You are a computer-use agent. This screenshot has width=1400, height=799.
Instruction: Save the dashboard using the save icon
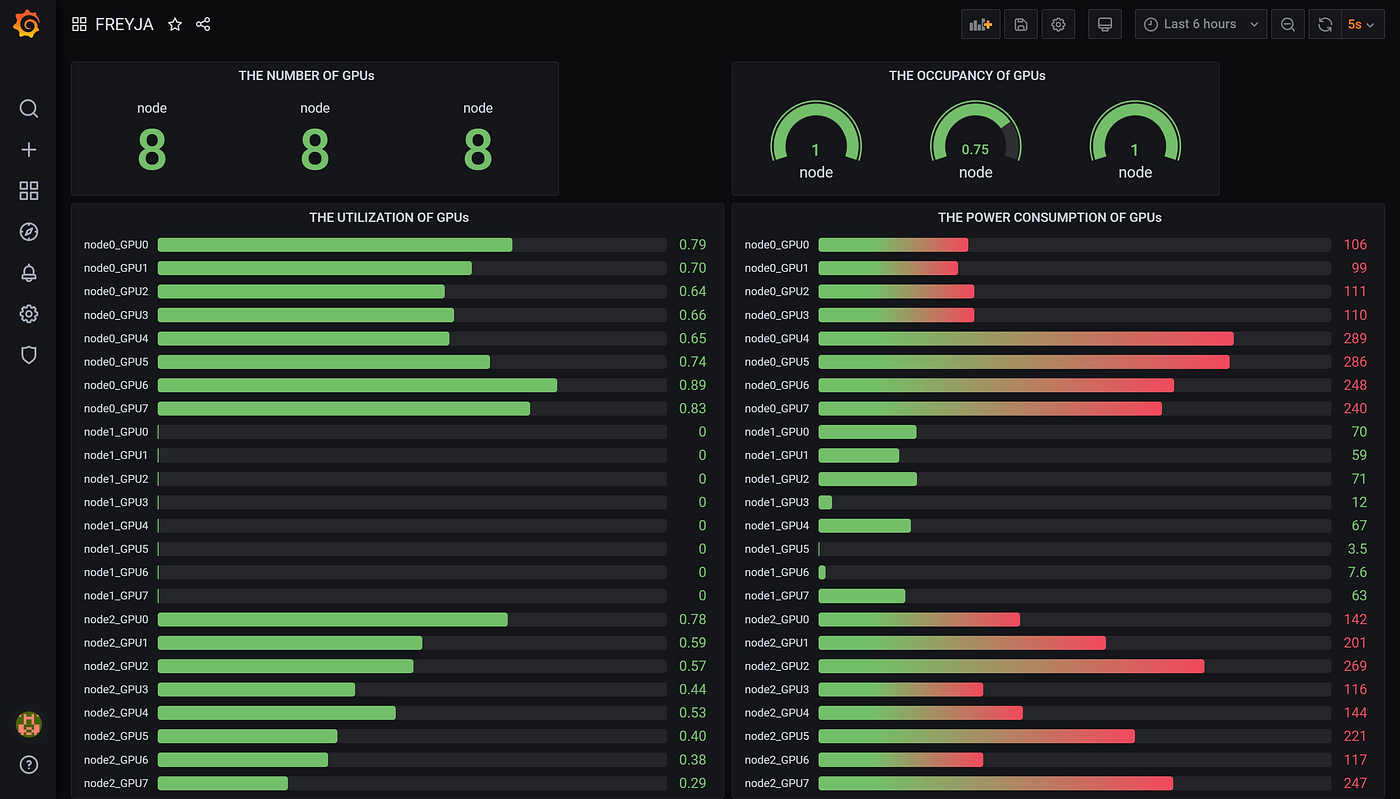click(1020, 23)
